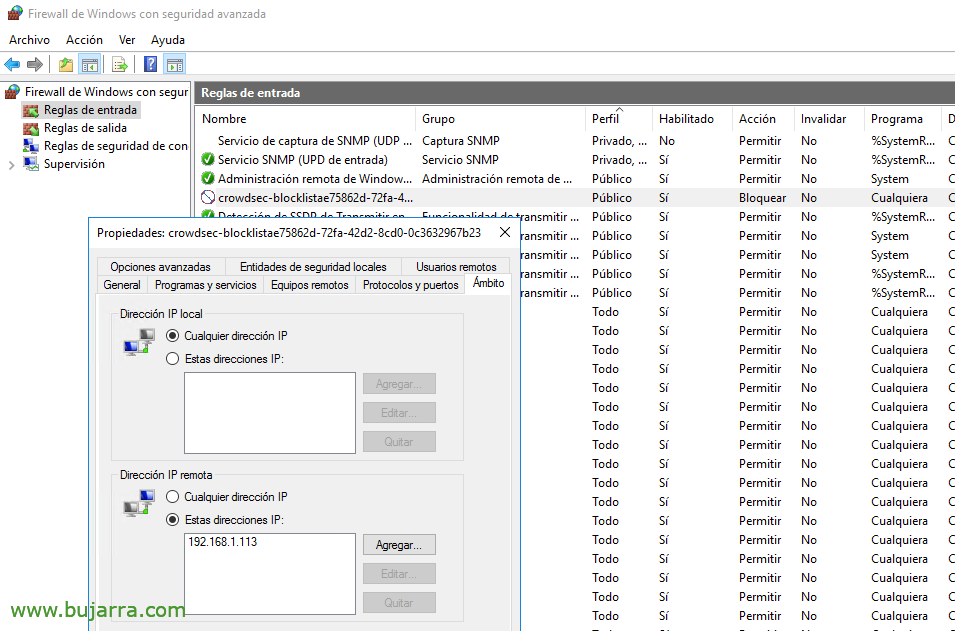Click the Back arrow toolbar icon
Image resolution: width=955 pixels, height=631 pixels.
pos(12,64)
